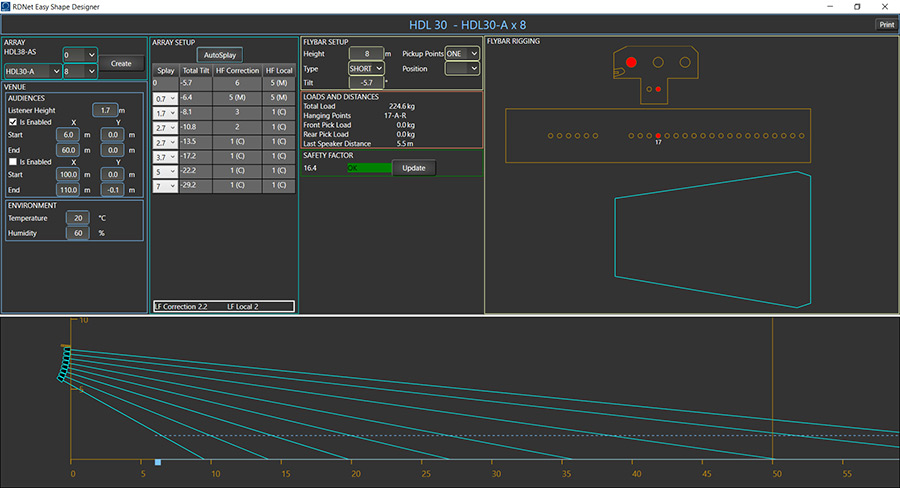Click first audience Start X field showing 6.0
The height and width of the screenshot is (488, 900).
click(x=68, y=134)
